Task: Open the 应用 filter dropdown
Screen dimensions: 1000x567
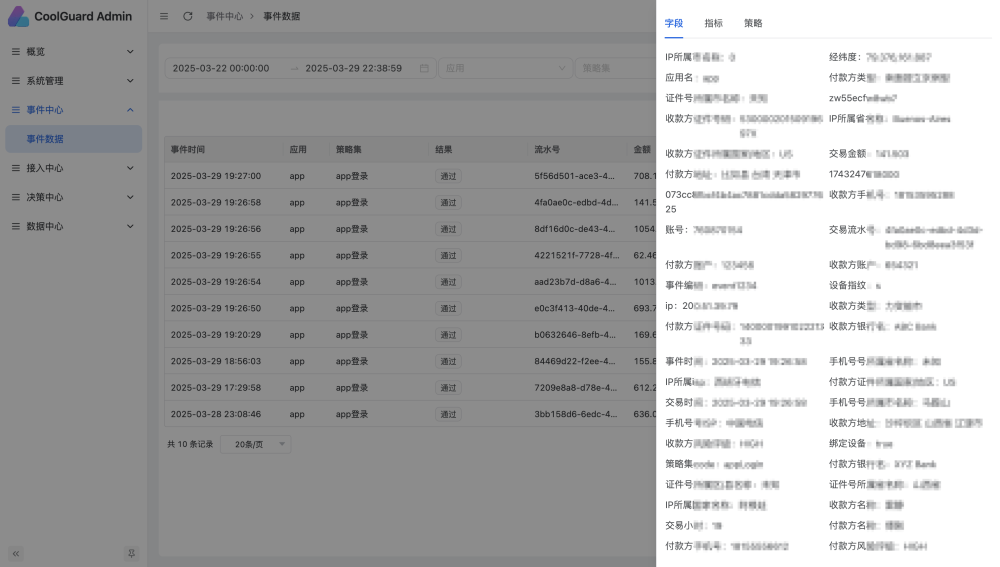Action: [504, 68]
